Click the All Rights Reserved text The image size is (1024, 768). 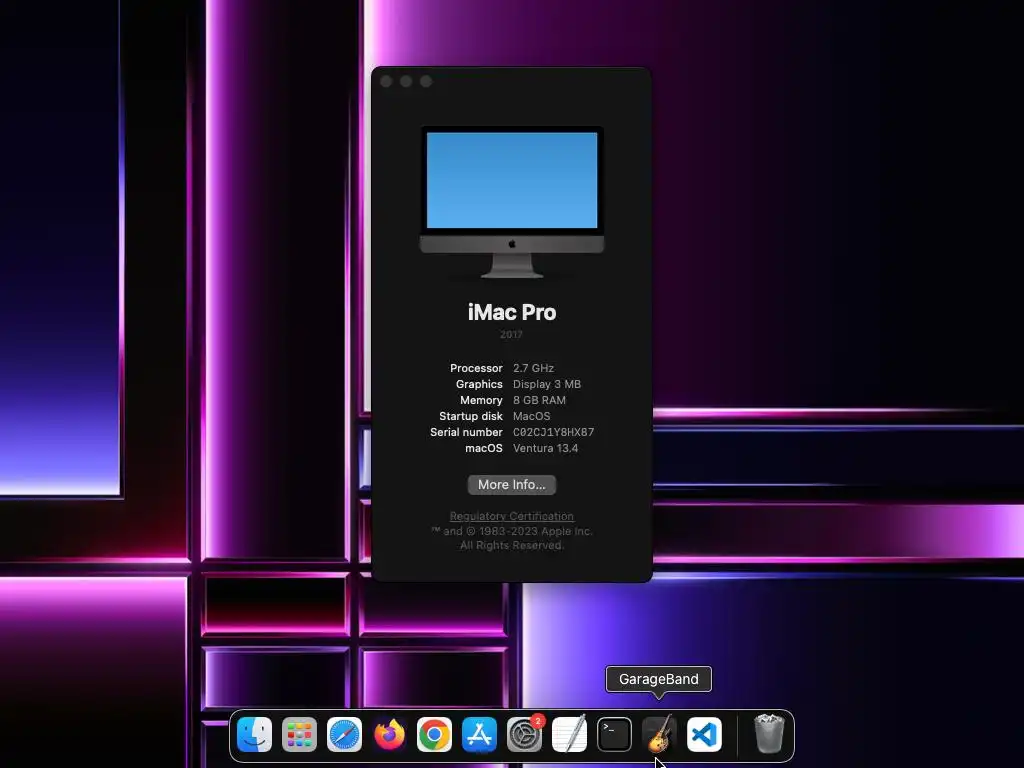[511, 545]
